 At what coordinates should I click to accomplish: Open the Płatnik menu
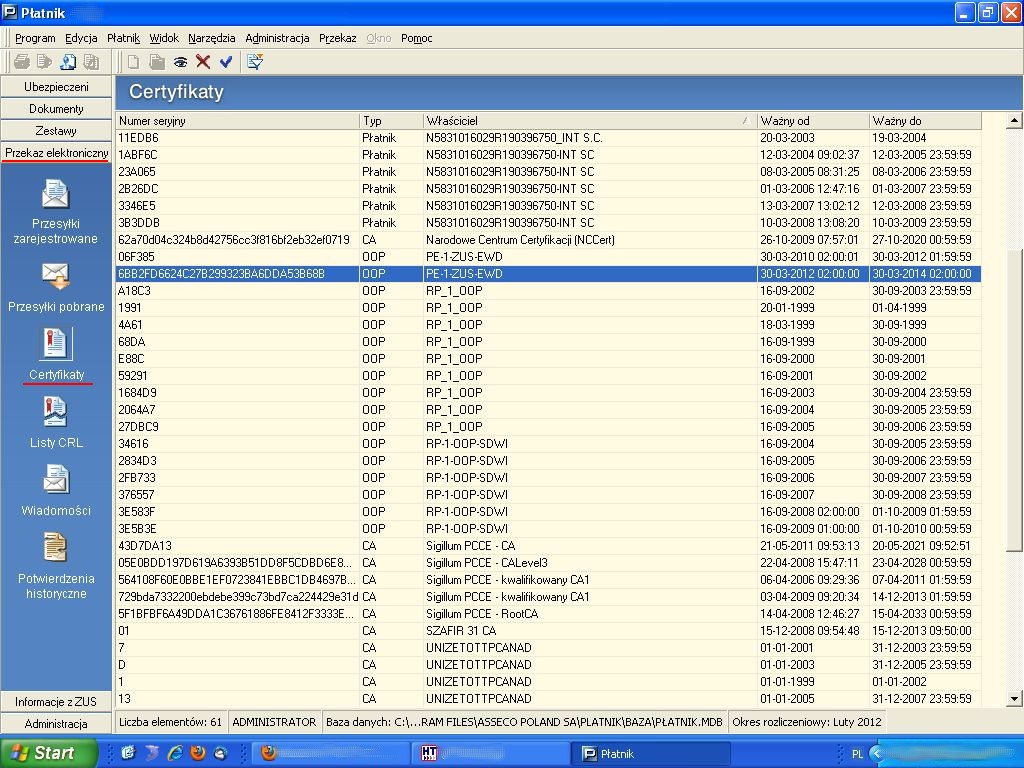coord(123,38)
